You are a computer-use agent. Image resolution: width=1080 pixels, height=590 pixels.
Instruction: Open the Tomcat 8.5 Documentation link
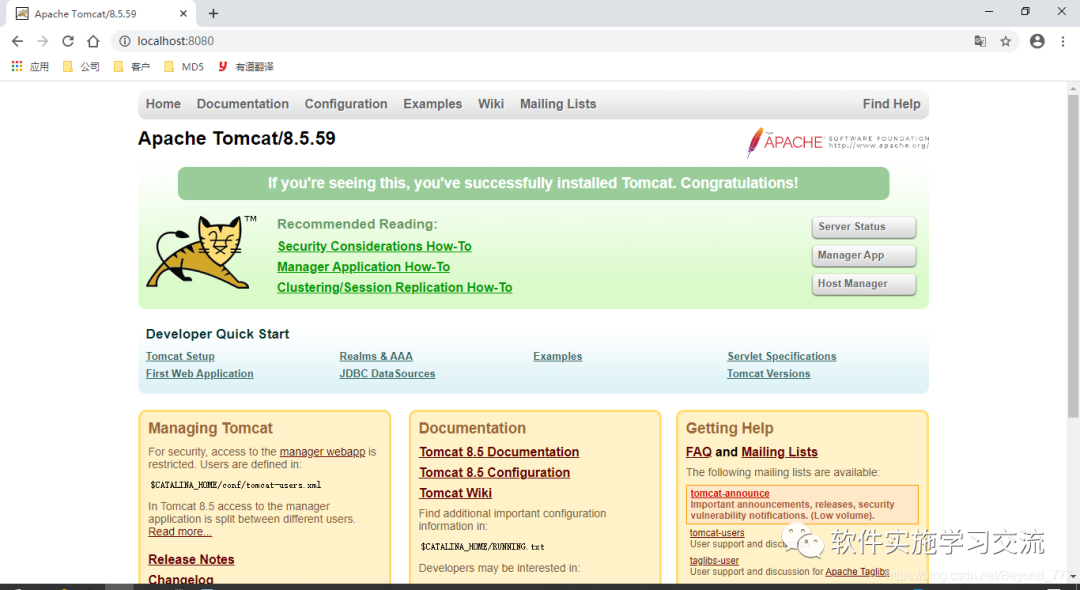pyautogui.click(x=499, y=452)
